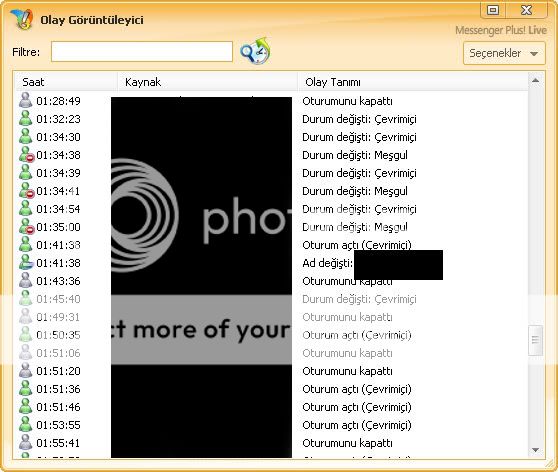Click the Filtre text input field

[142, 52]
